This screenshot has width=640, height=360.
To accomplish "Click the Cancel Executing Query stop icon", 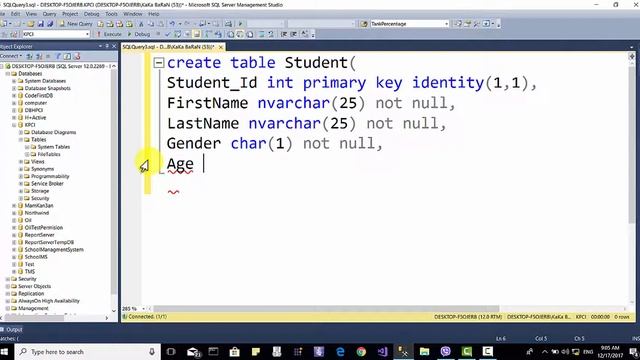I will coord(158,34).
